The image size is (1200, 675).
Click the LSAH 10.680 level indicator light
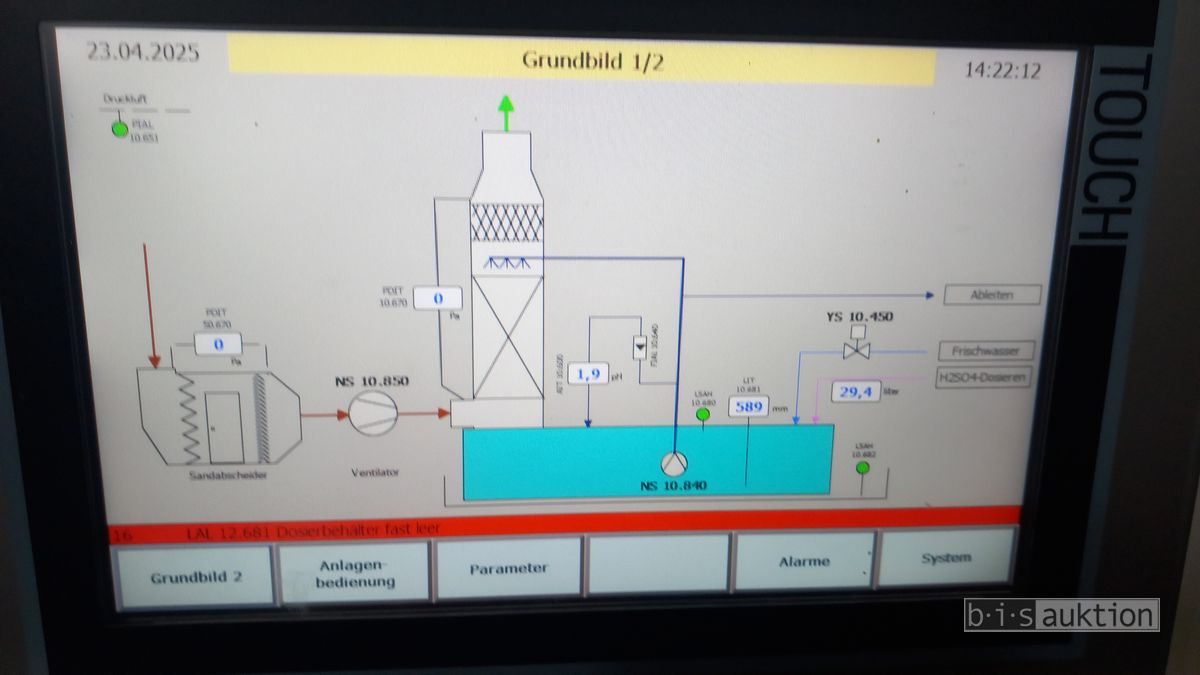click(703, 414)
